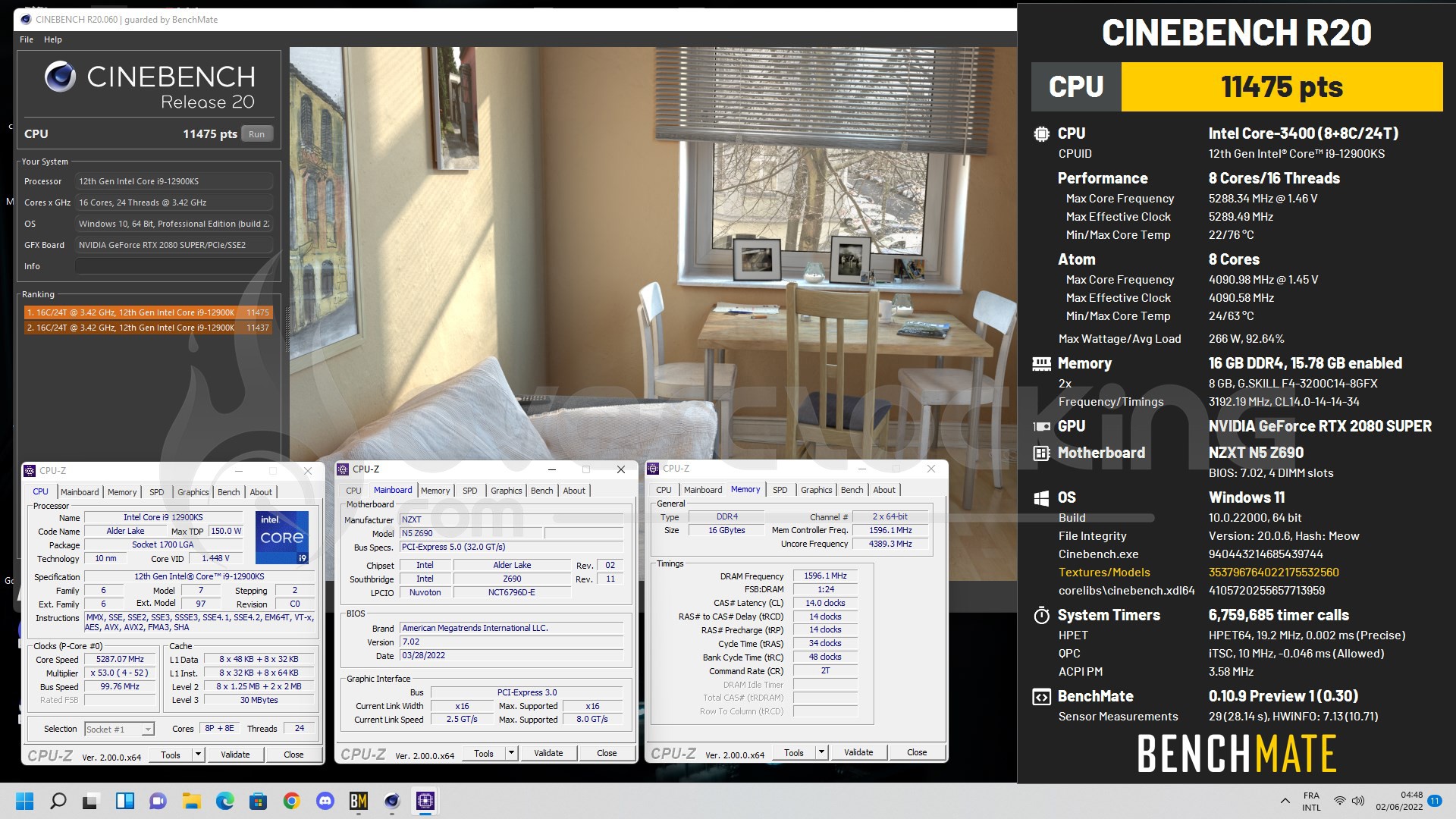Image resolution: width=1456 pixels, height=819 pixels.
Task: Switch to Cinebench taskbar icon
Action: (391, 801)
